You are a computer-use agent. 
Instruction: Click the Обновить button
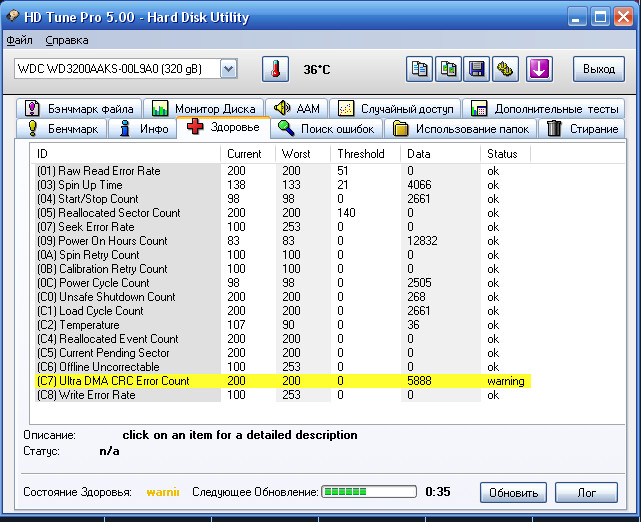[513, 493]
